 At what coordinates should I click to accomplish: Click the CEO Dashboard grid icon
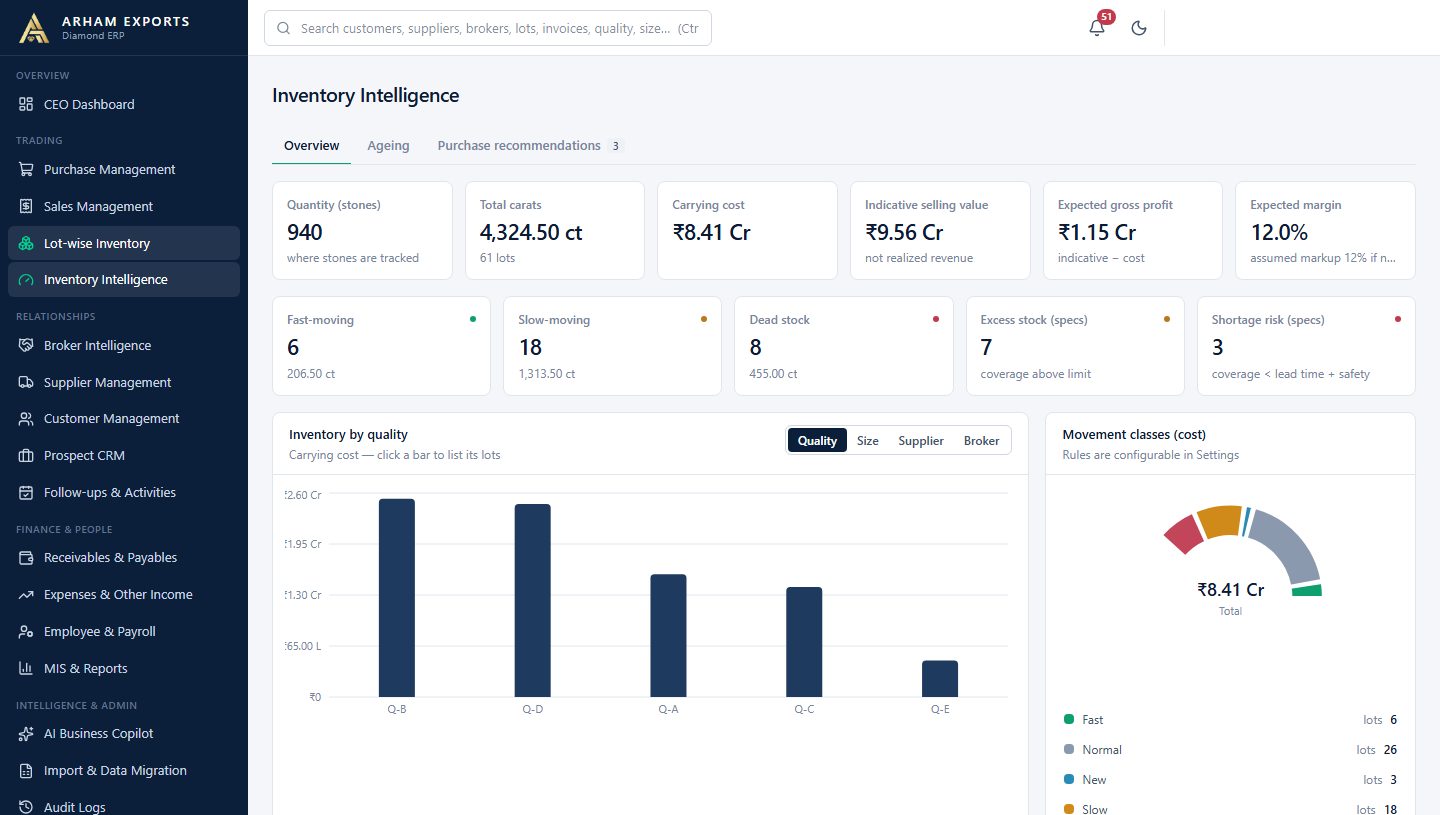point(26,104)
